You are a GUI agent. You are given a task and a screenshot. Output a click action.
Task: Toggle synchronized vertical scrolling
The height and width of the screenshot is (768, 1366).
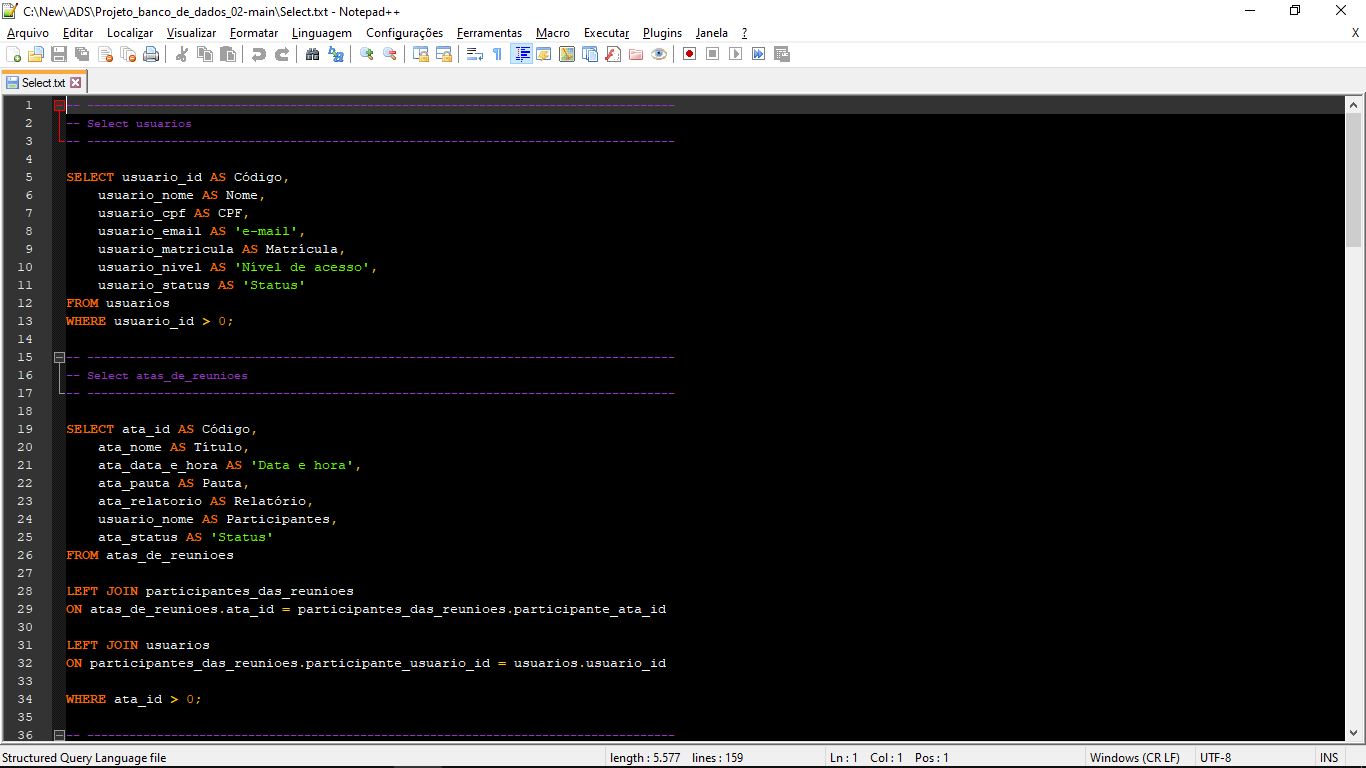(x=420, y=54)
